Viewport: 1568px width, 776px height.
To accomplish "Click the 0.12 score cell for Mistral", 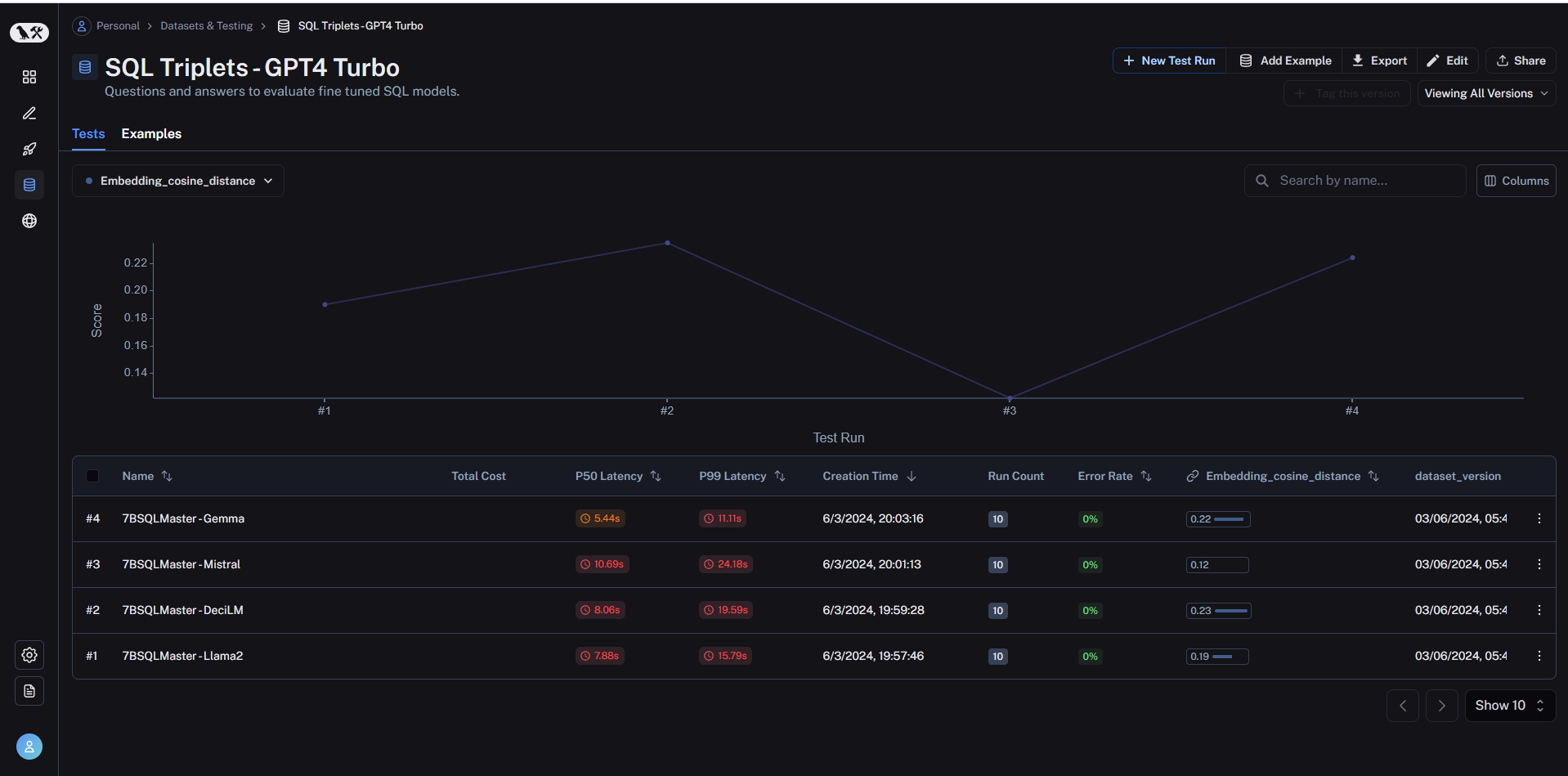I will [1217, 565].
